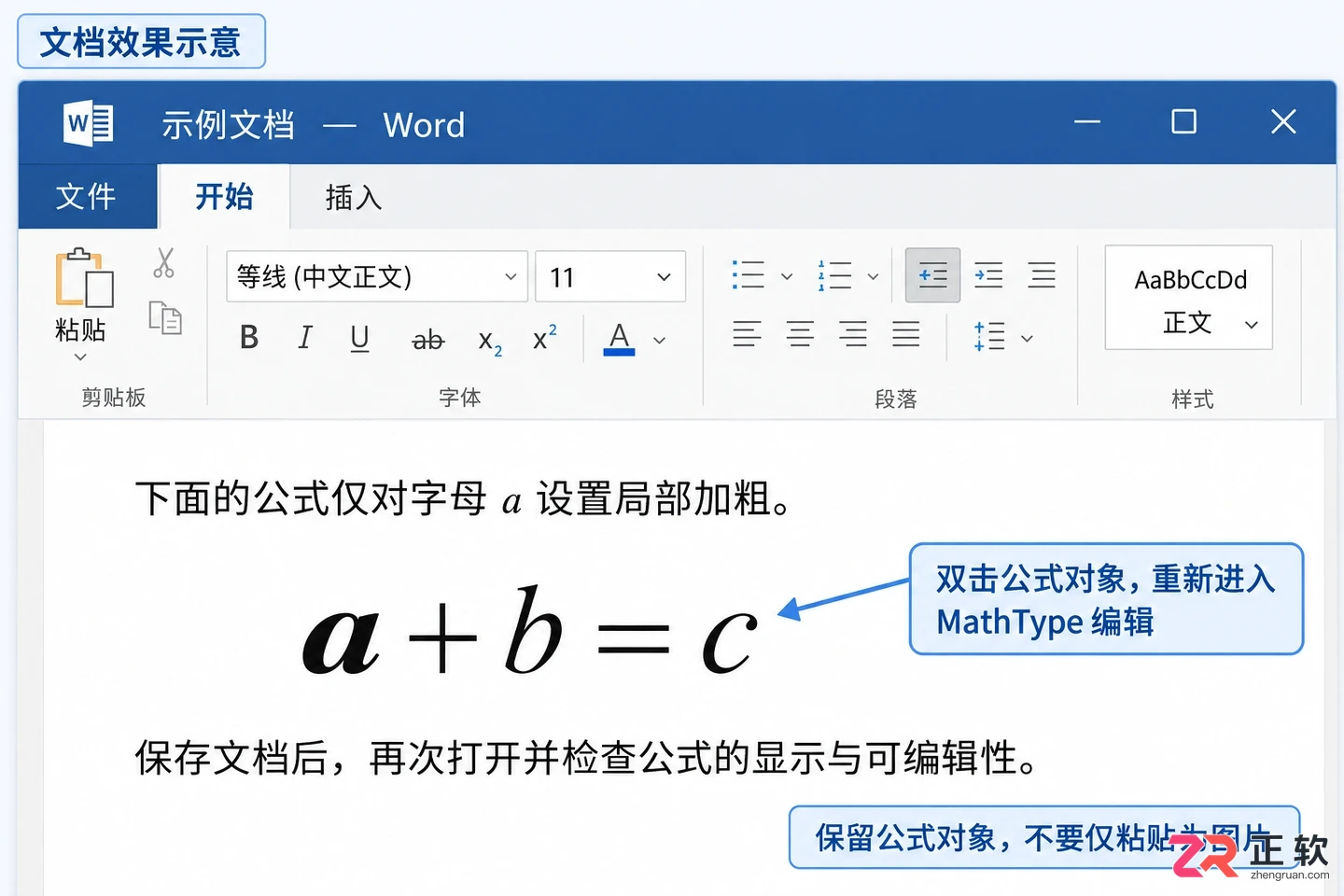
Task: Select the a + b = c formula object
Action: point(529,630)
